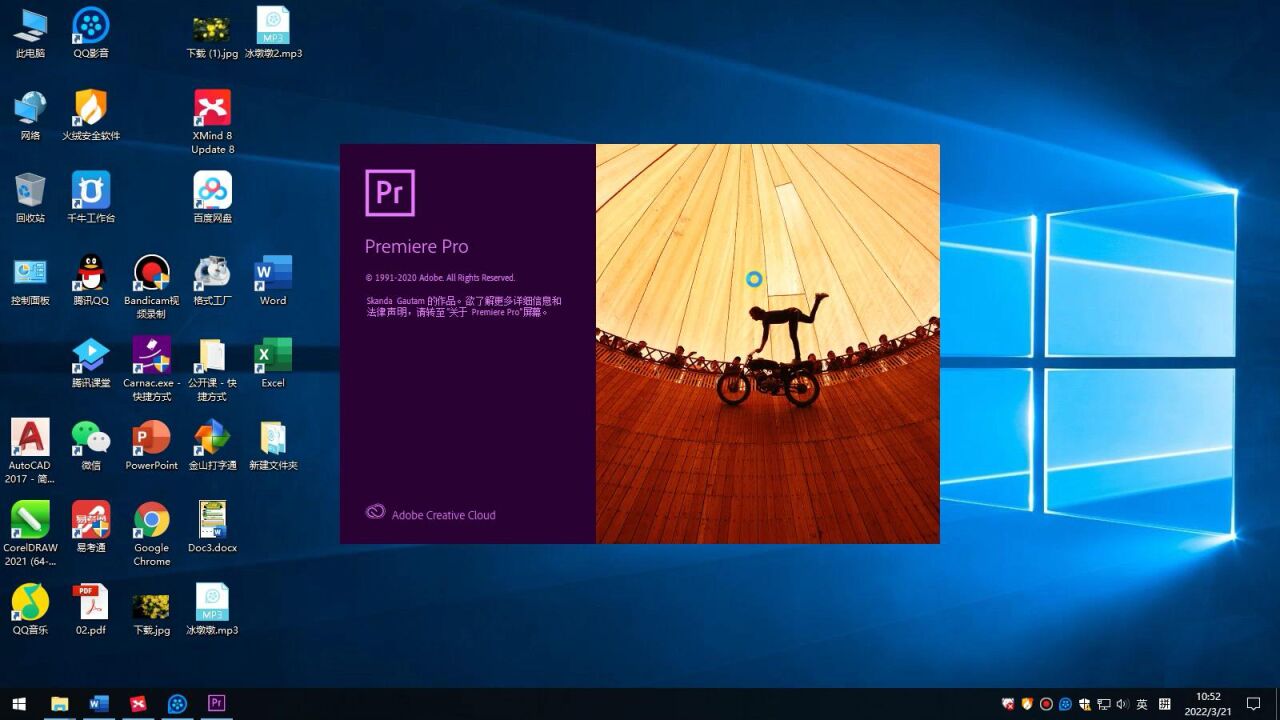Open the 控制面板 desktop icon
The image size is (1280, 720).
tap(30, 279)
